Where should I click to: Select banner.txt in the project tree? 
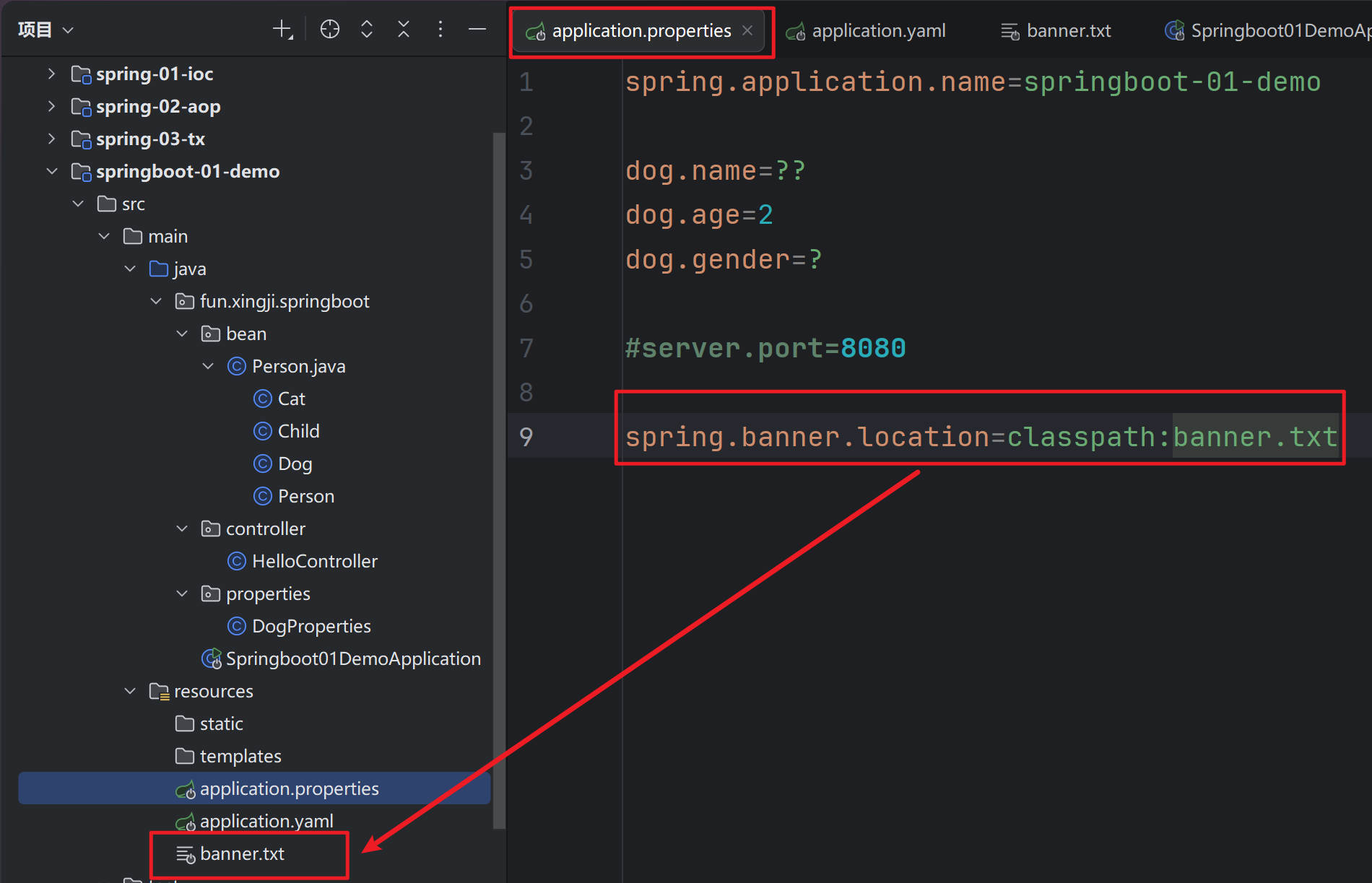[242, 854]
